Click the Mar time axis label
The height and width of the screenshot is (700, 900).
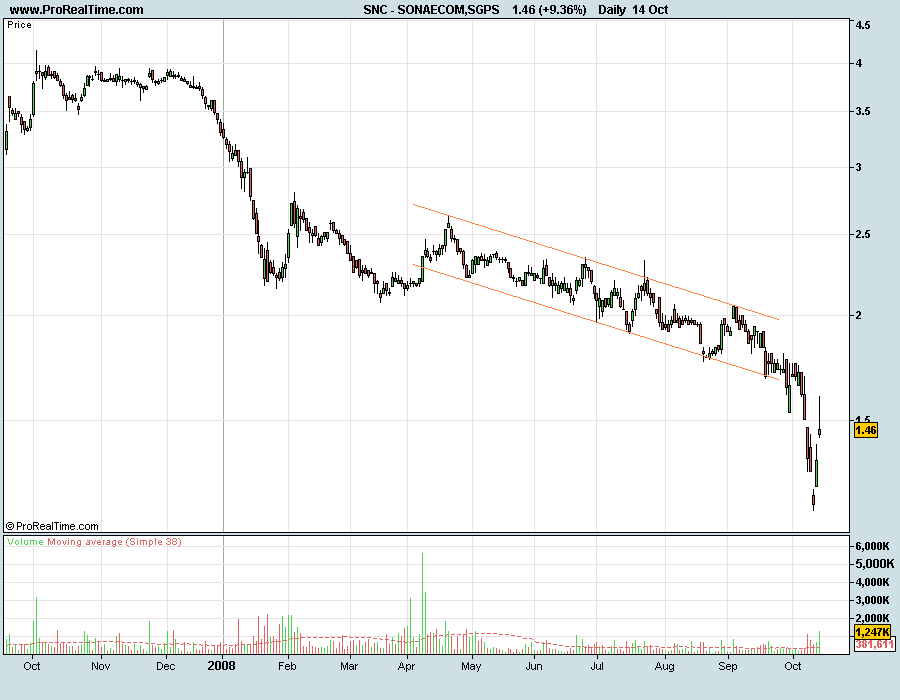coord(349,666)
